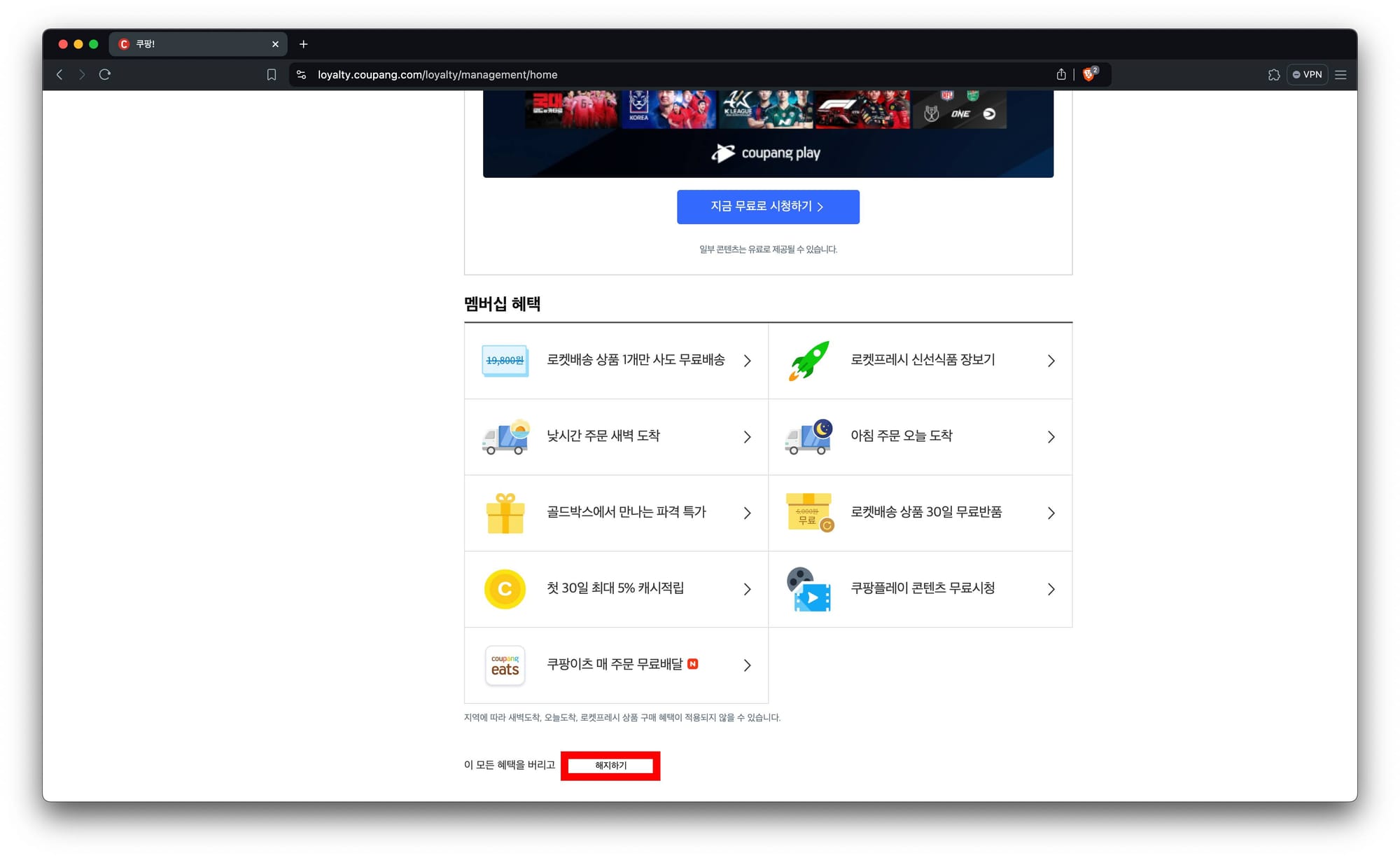Open 로켓배송 상품 1개만 사도 무료배송

pyautogui.click(x=616, y=361)
